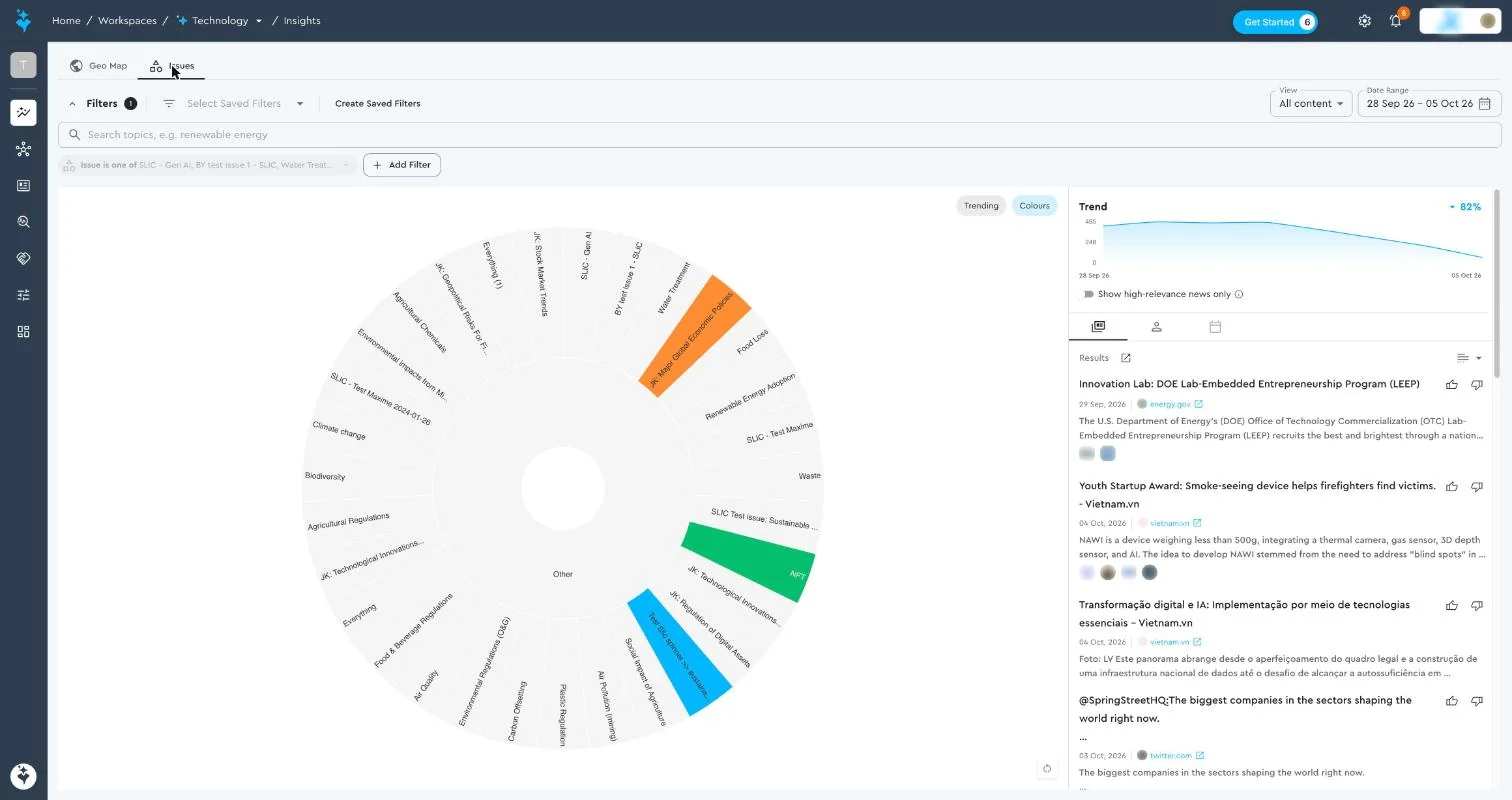
Task: Click Create Saved Filters
Action: pos(377,103)
